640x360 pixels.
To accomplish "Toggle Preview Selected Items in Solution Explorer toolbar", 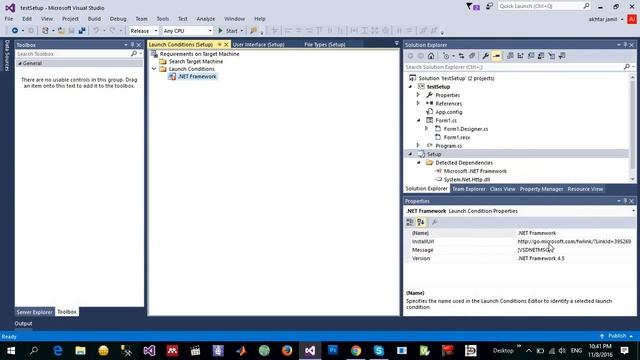I will [x=496, y=56].
